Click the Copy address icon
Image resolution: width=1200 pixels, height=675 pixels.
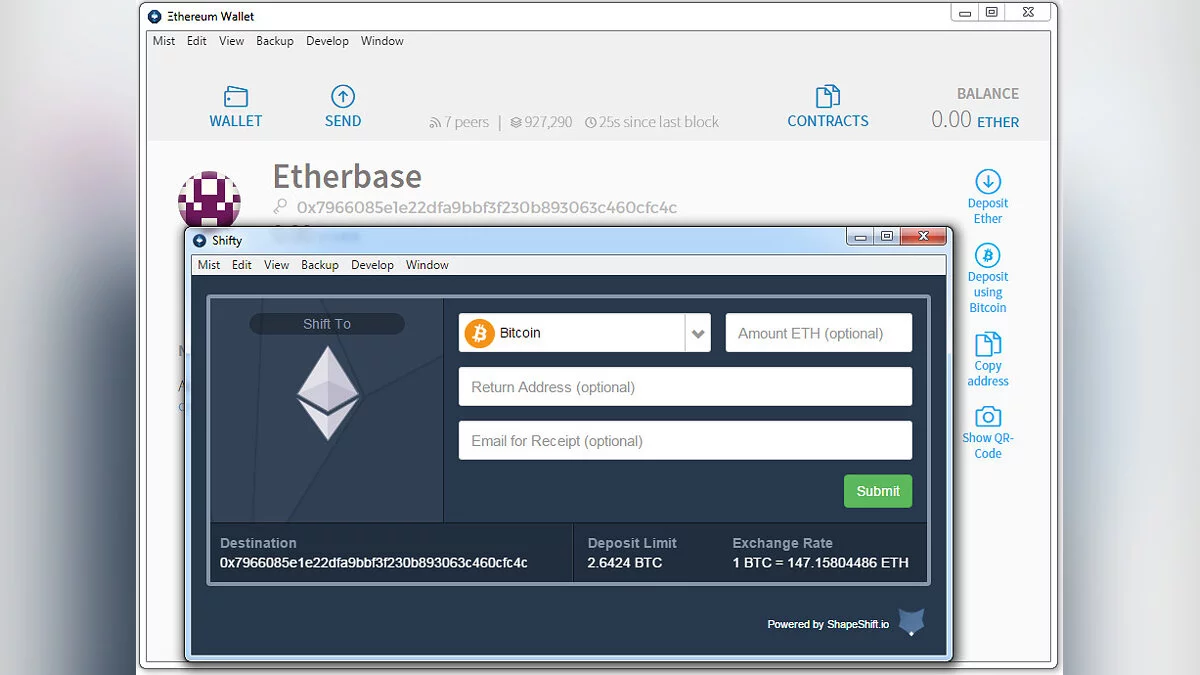988,345
